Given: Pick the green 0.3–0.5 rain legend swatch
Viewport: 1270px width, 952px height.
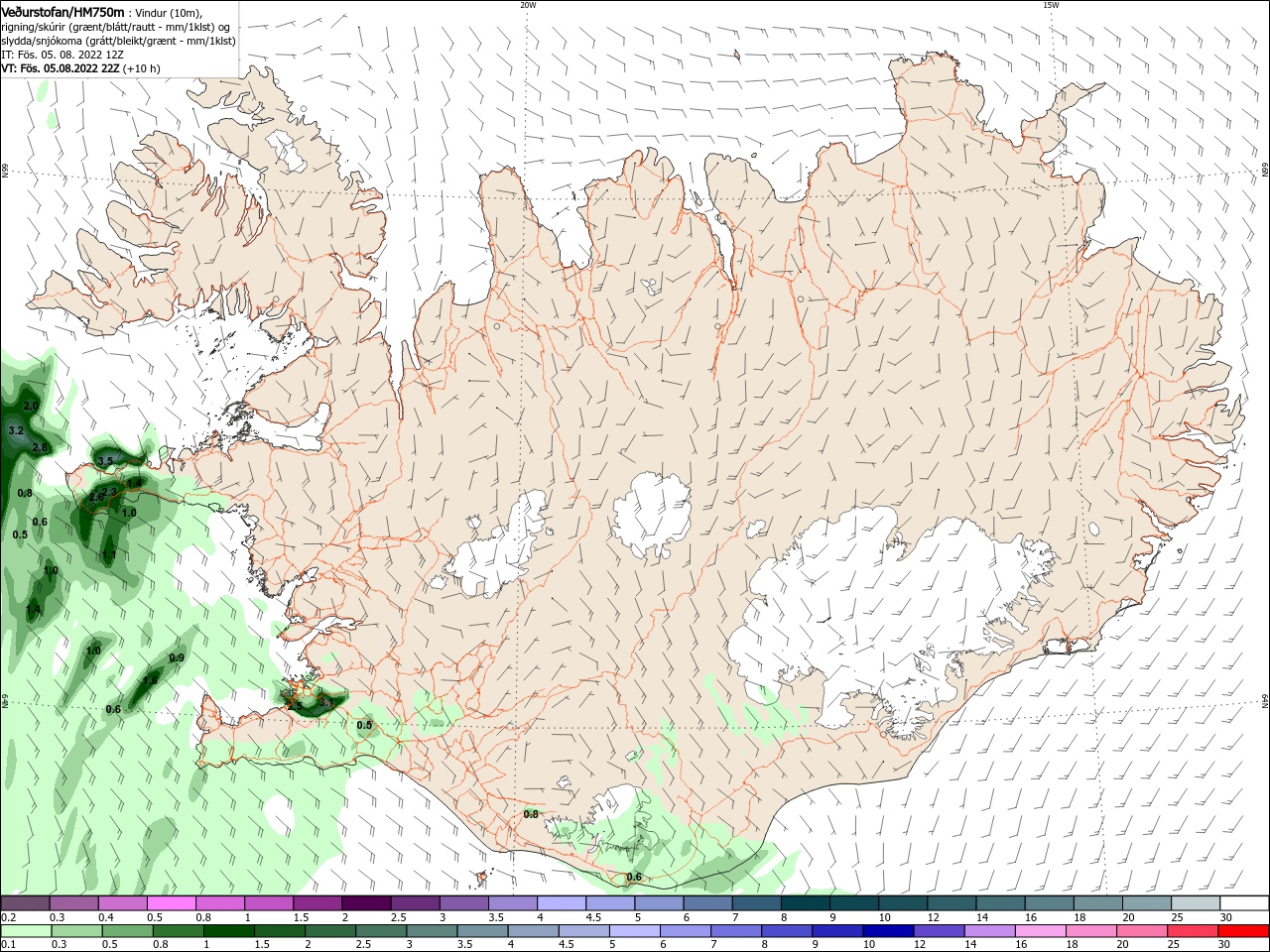Looking at the screenshot, I should (x=74, y=931).
